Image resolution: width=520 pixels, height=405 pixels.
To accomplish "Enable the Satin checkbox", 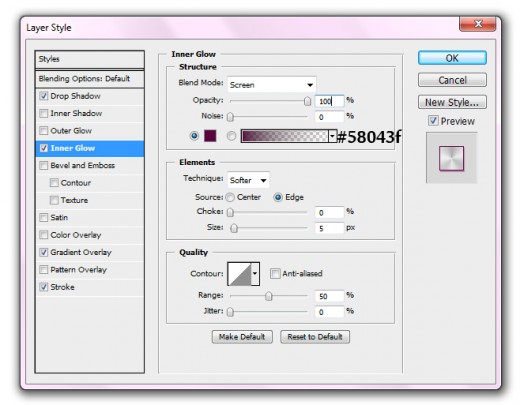I will [x=44, y=217].
